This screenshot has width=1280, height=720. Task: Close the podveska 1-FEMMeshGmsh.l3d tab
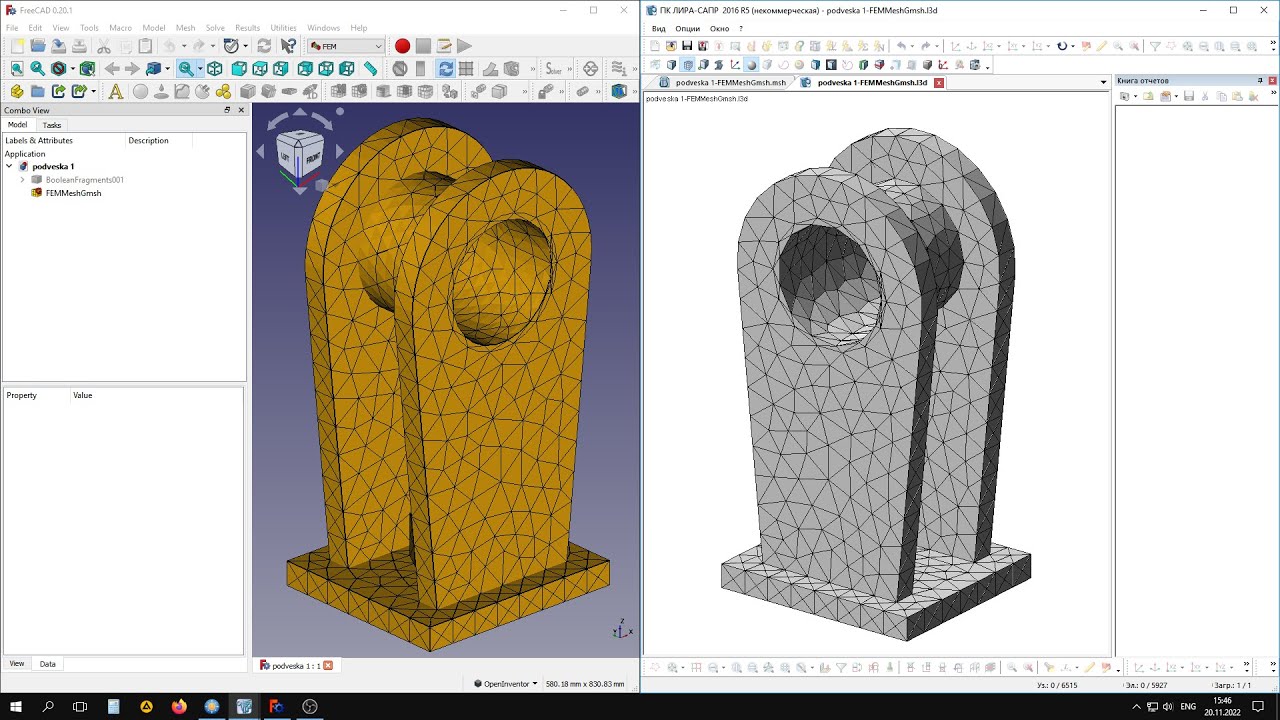[x=938, y=82]
